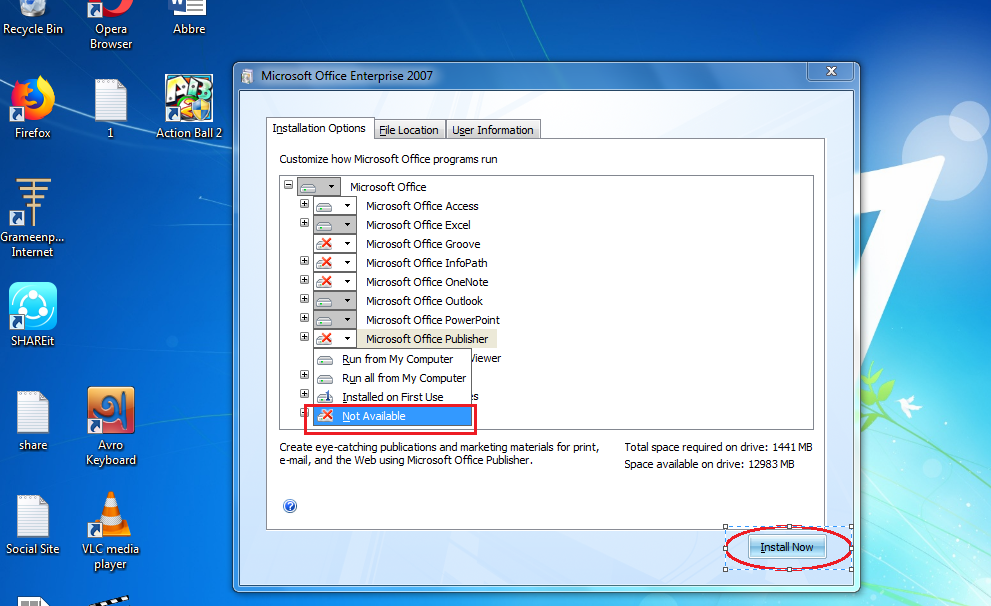Expand the Microsoft Office OneNote node
This screenshot has width=991, height=606.
[304, 280]
